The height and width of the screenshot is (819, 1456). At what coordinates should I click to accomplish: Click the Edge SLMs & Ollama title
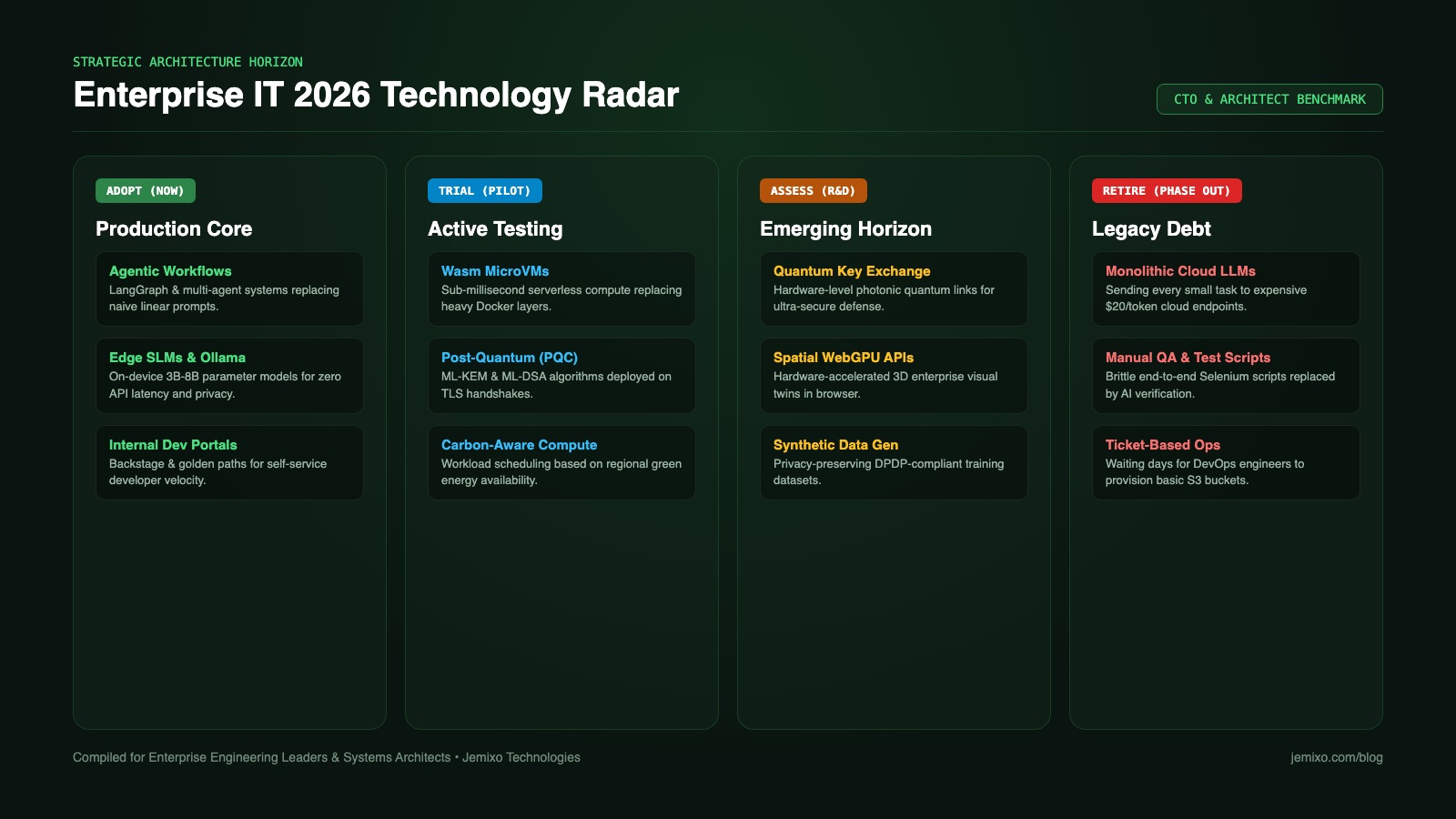(x=177, y=358)
